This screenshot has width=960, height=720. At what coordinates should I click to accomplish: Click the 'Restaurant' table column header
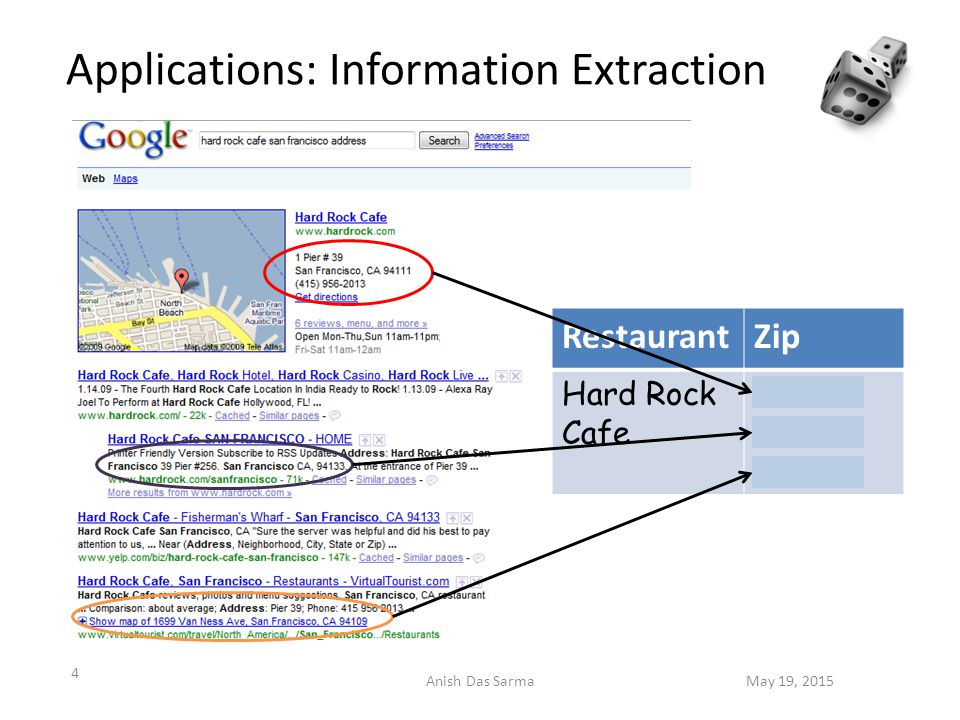pos(648,338)
